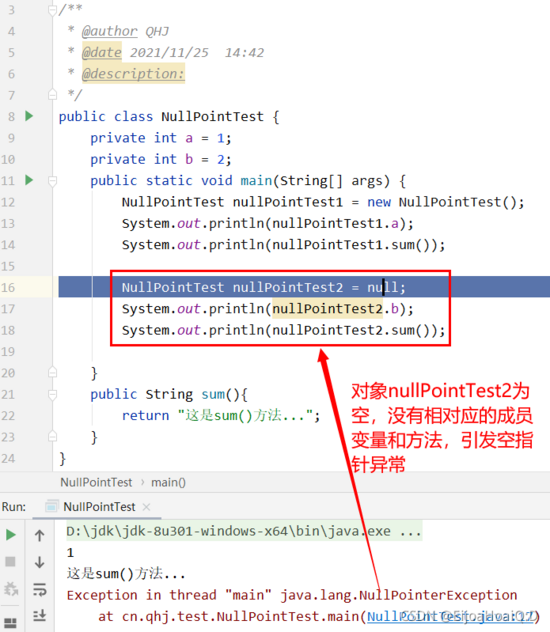Viewport: 550px width, 632px height.
Task: Click 'public String sum(){' method signature
Action: click(169, 394)
